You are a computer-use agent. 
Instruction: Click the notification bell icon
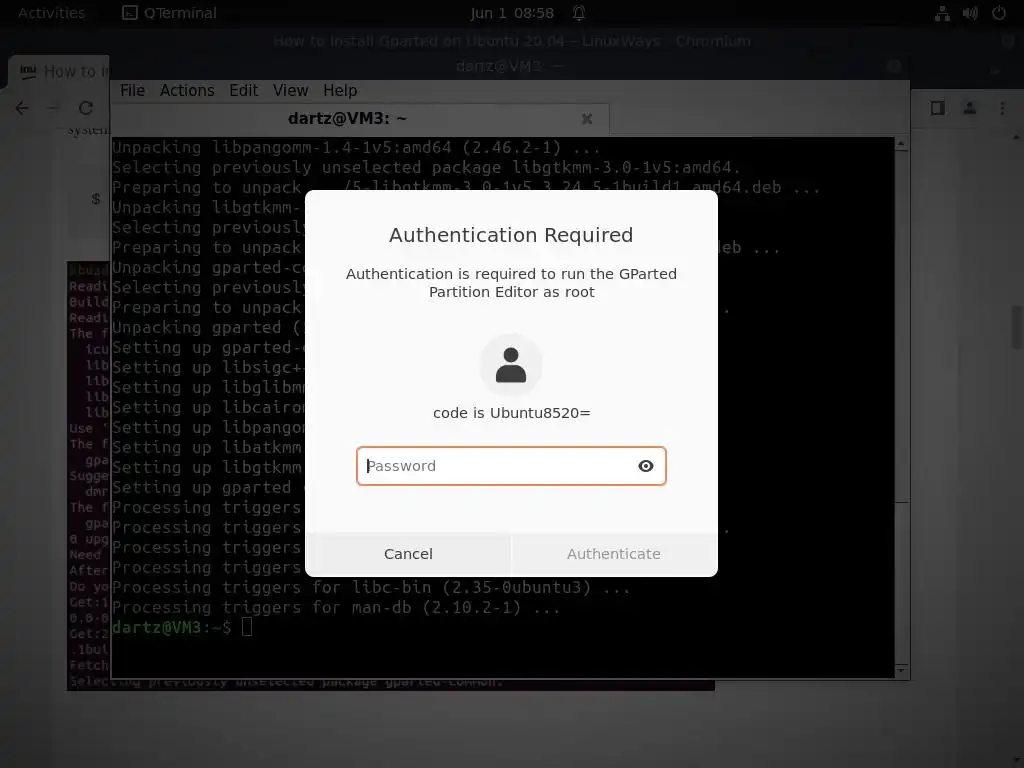(x=579, y=13)
